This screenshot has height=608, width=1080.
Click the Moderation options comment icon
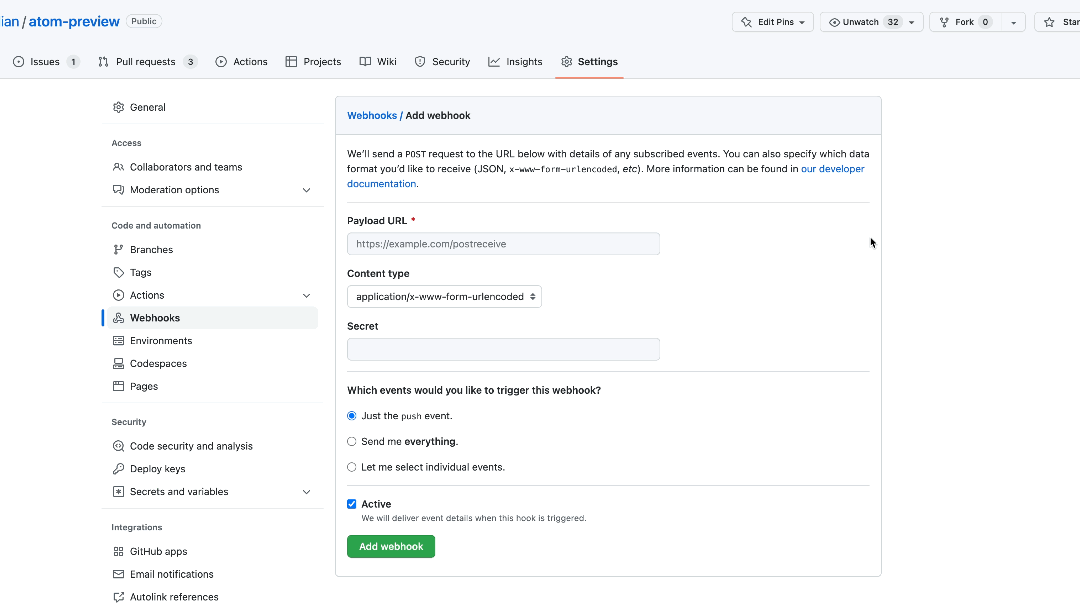pyautogui.click(x=118, y=190)
